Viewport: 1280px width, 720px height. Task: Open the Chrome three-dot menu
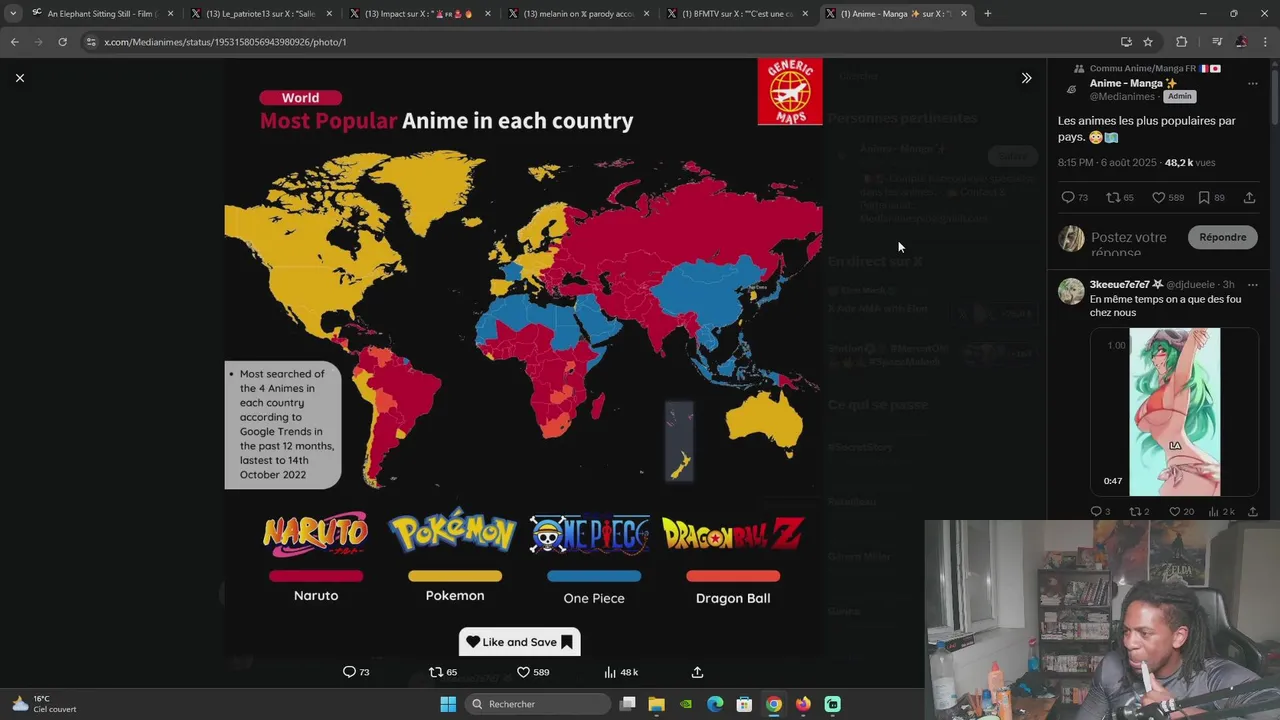point(1265,42)
